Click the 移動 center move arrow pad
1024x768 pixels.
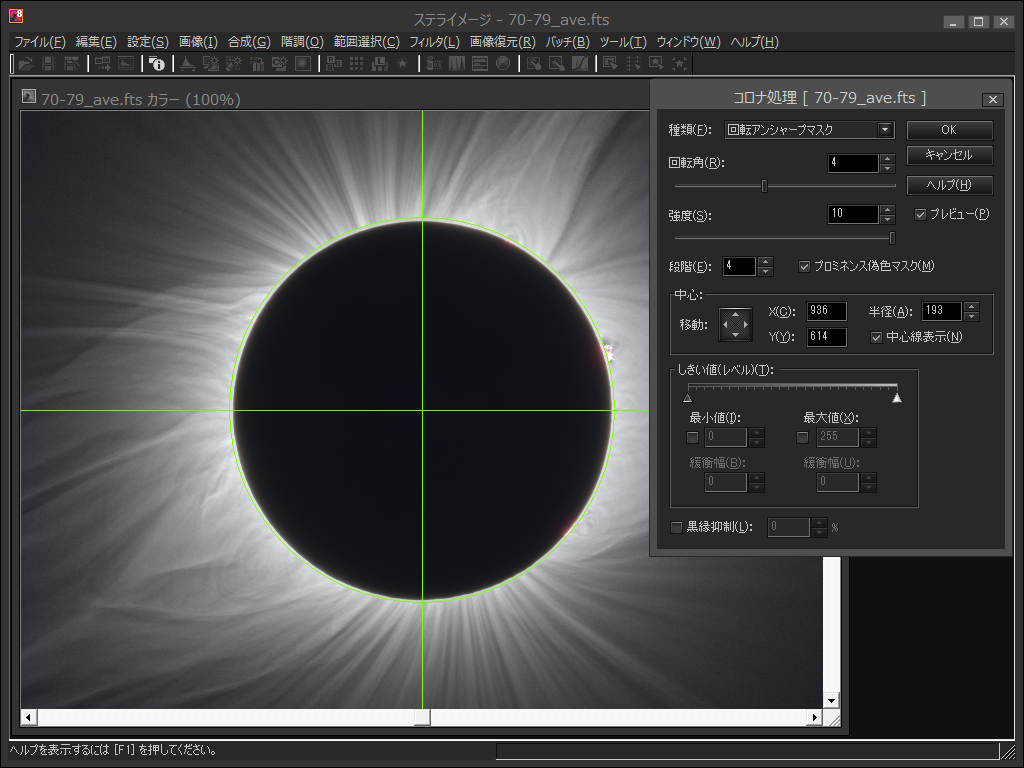[x=736, y=324]
